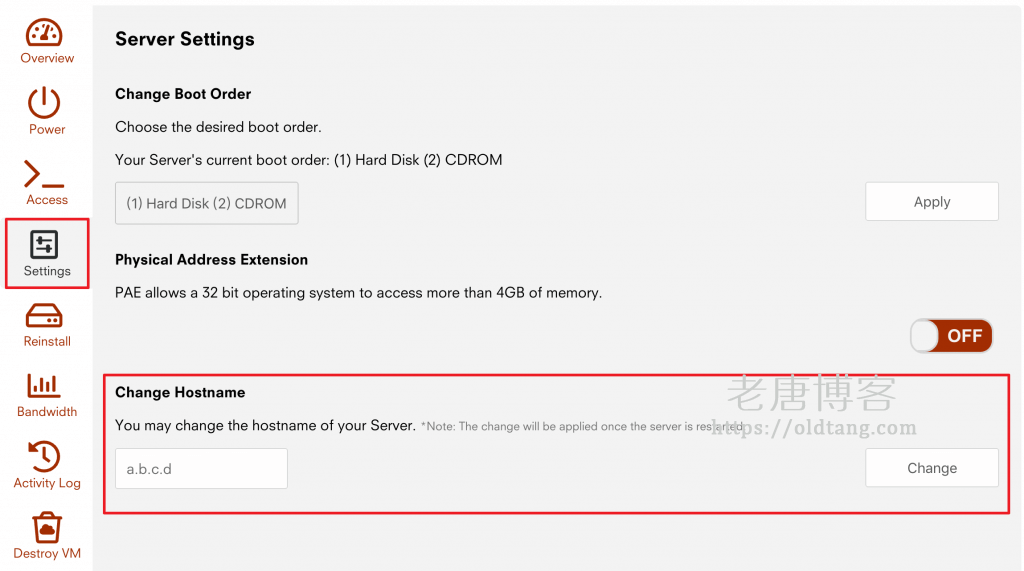
Task: Click the Change Hostname section heading
Action: [x=180, y=392]
